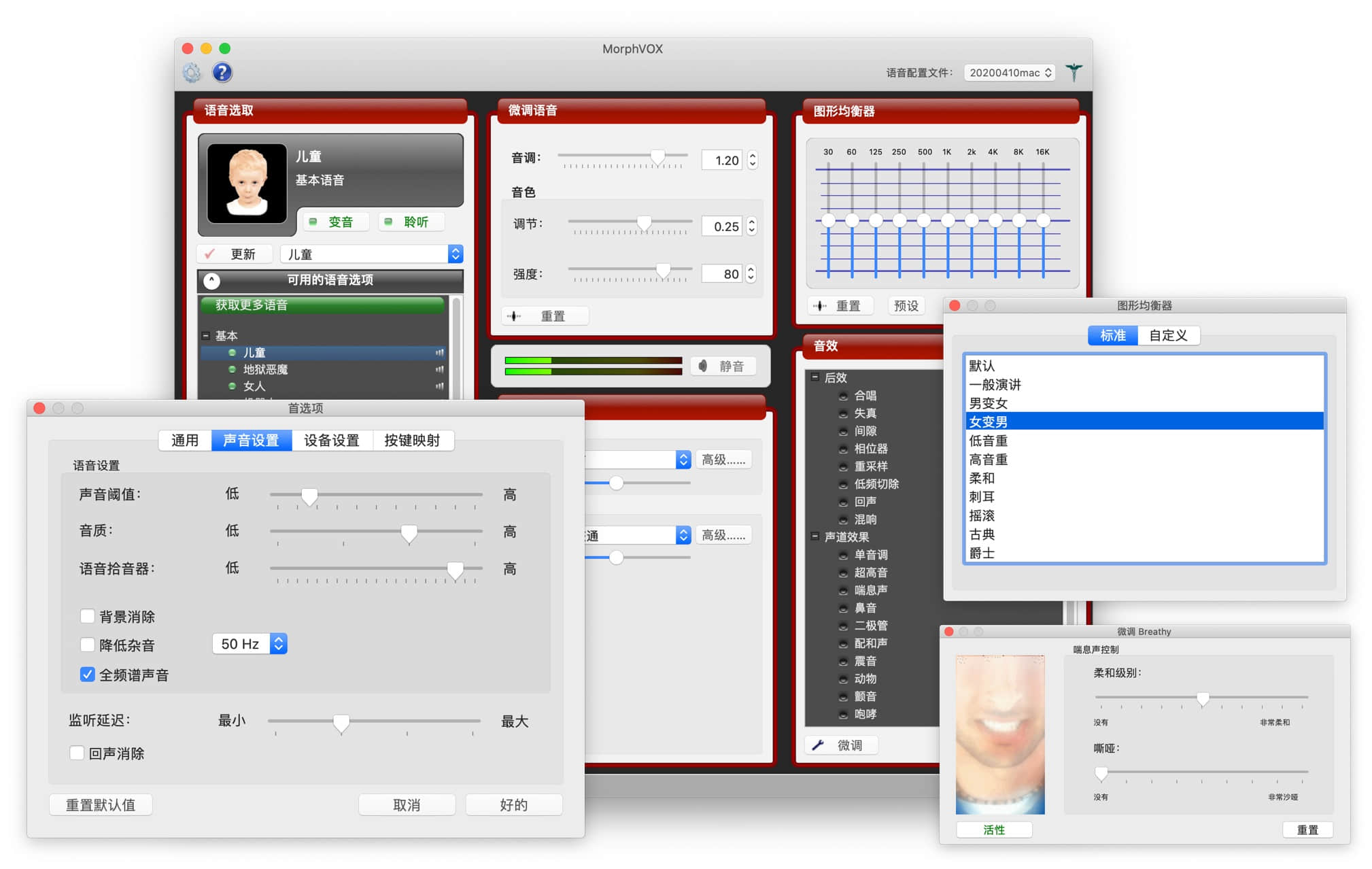Select 男变女 equalizer preset

1144,403
